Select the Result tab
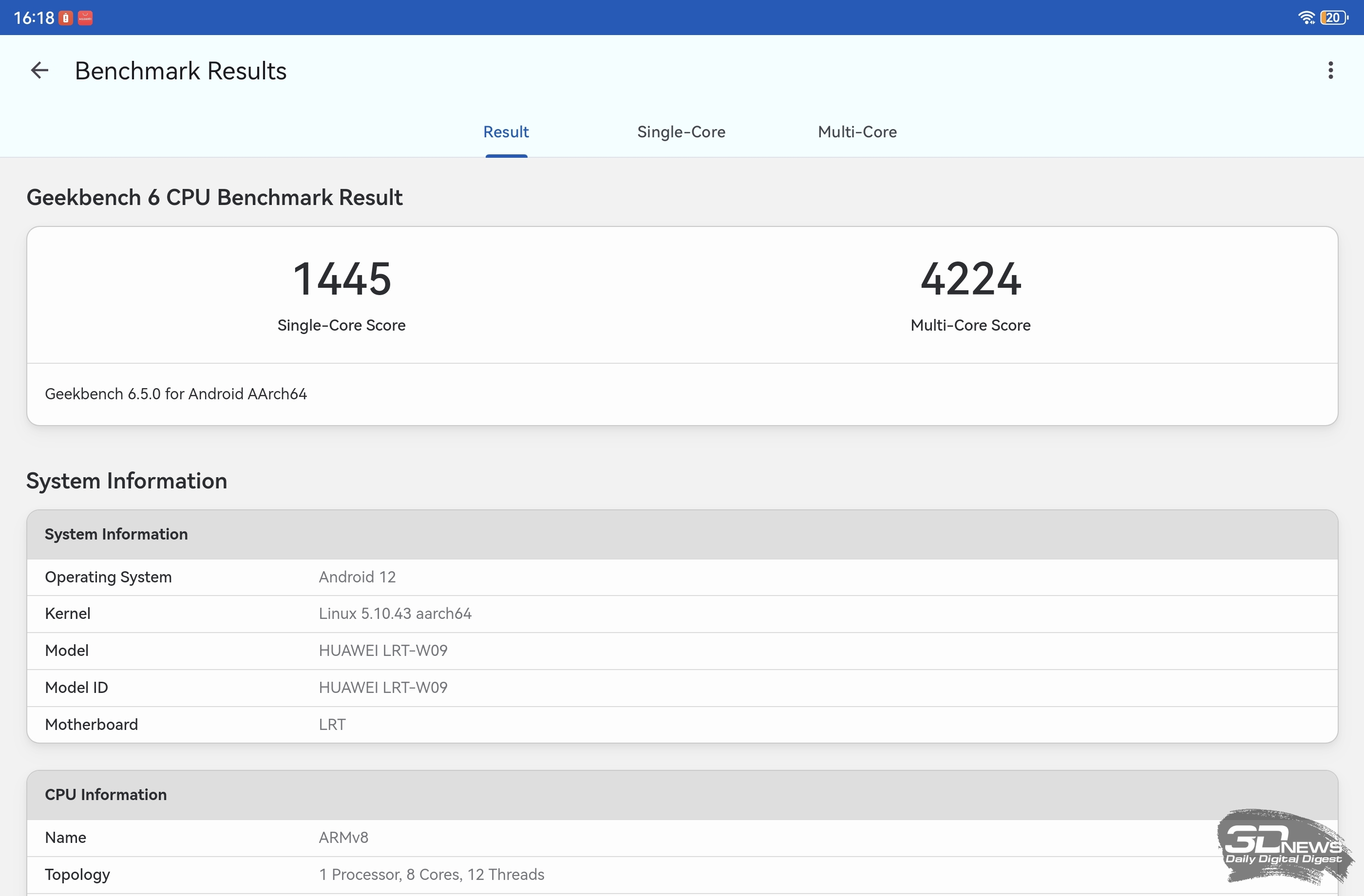The image size is (1364, 896). 506,132
